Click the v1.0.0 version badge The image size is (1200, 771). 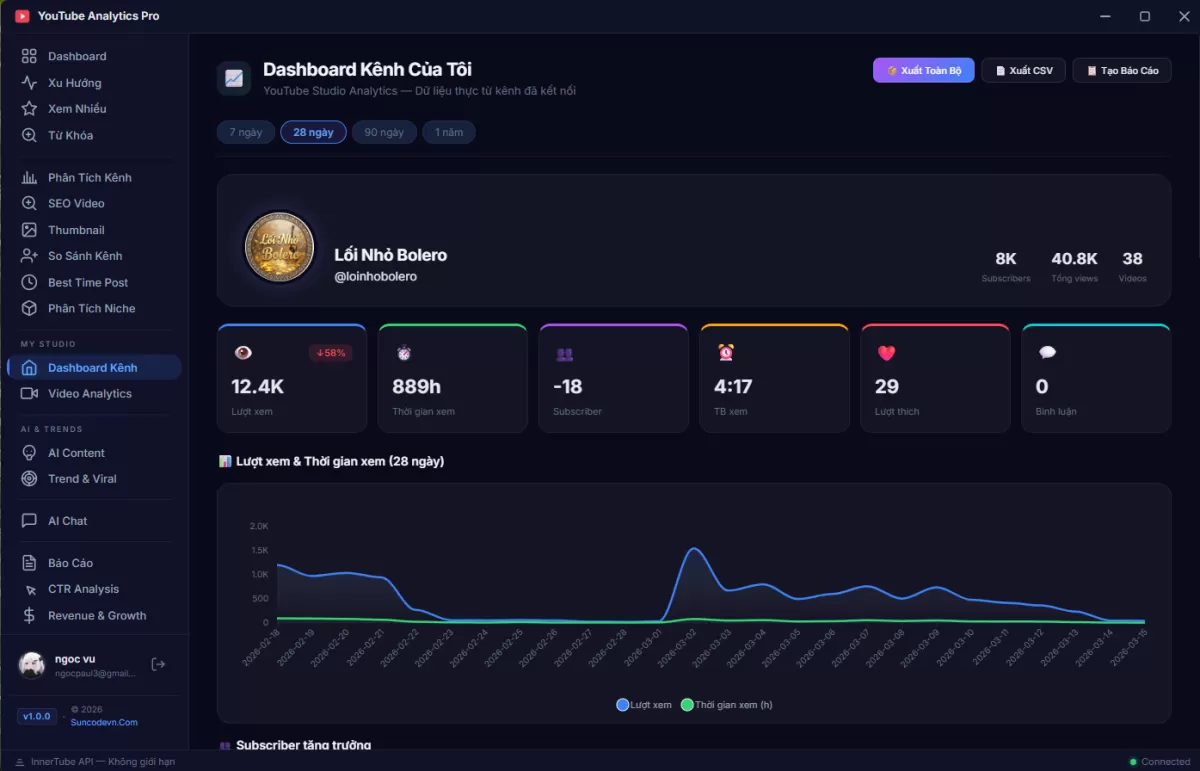click(x=36, y=716)
